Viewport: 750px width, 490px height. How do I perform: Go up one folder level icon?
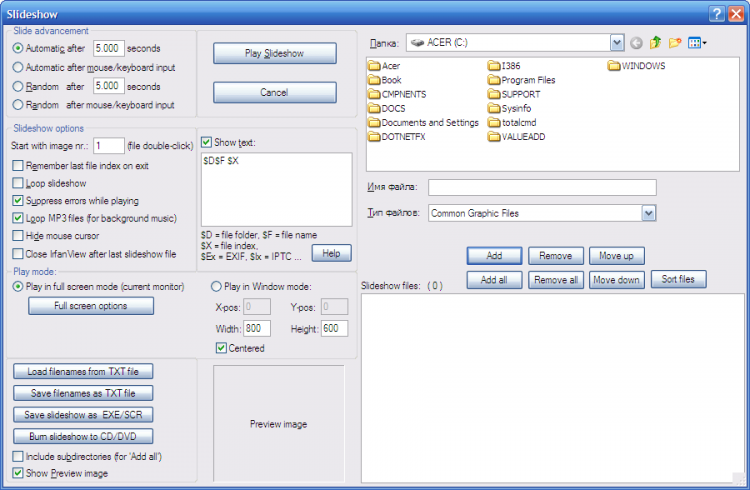[x=655, y=43]
